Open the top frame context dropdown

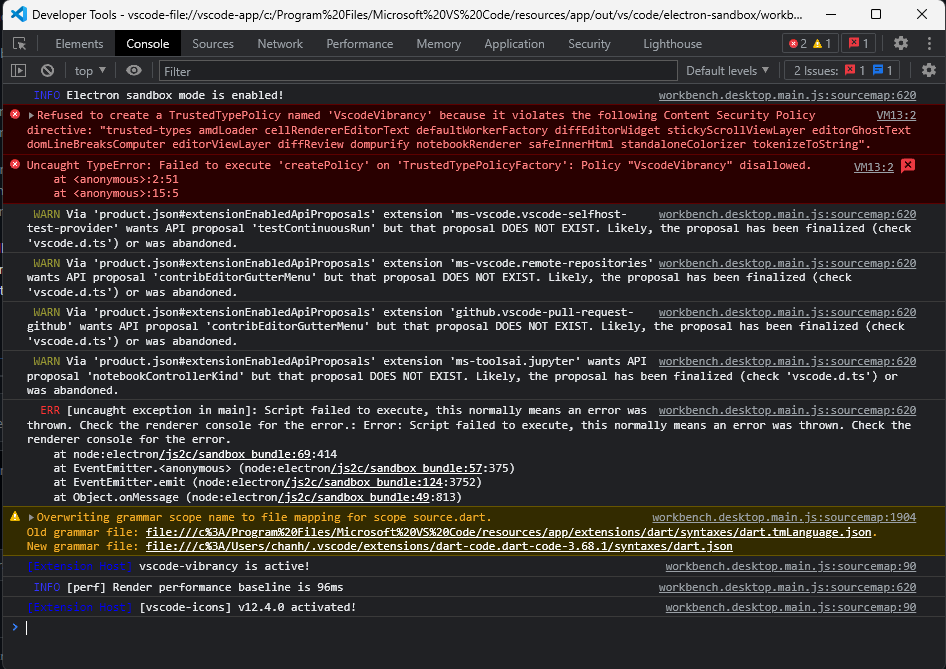pyautogui.click(x=88, y=70)
